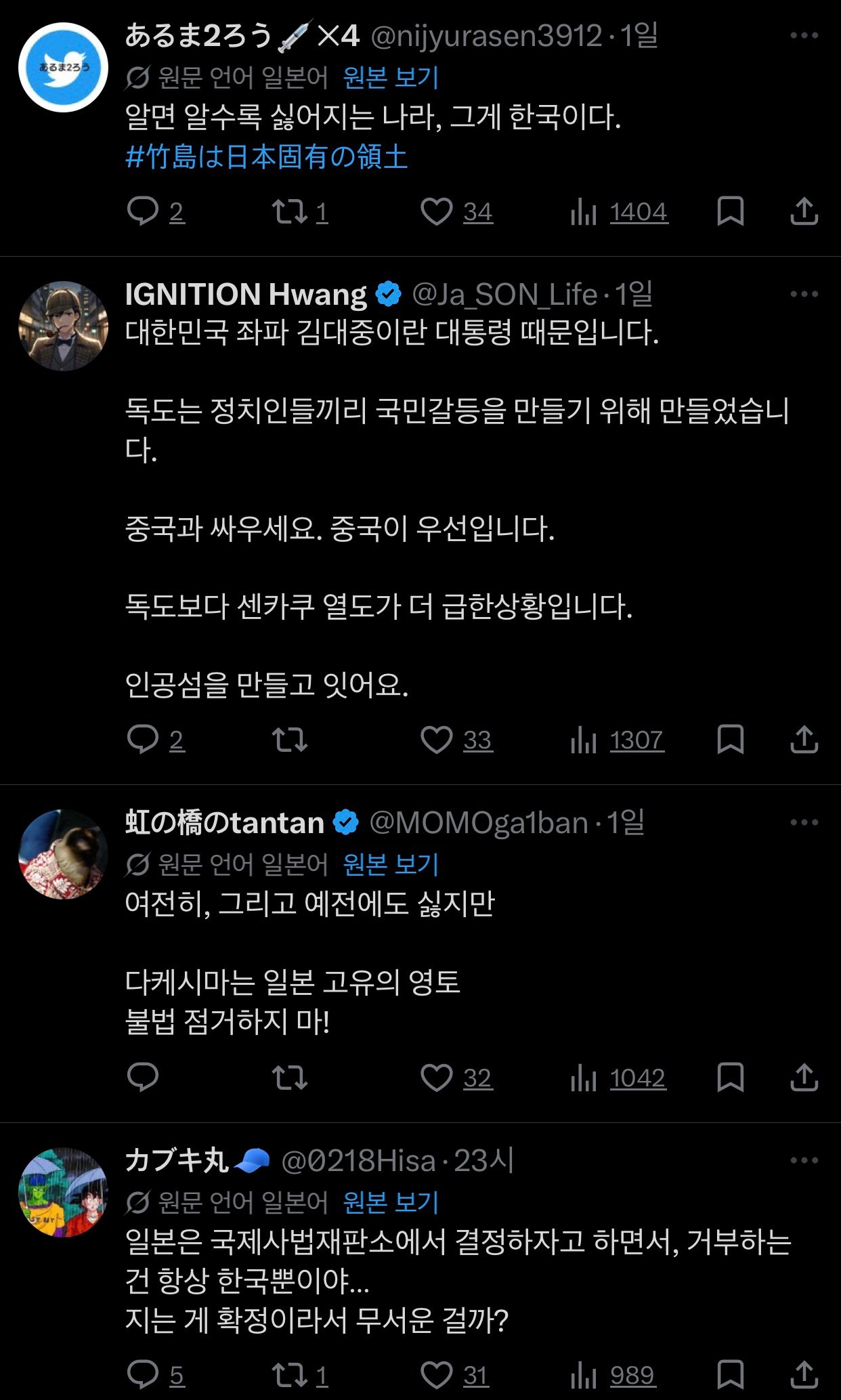Bookmark the IGNITION Hwang tweet
This screenshot has width=841, height=1400.
(730, 740)
